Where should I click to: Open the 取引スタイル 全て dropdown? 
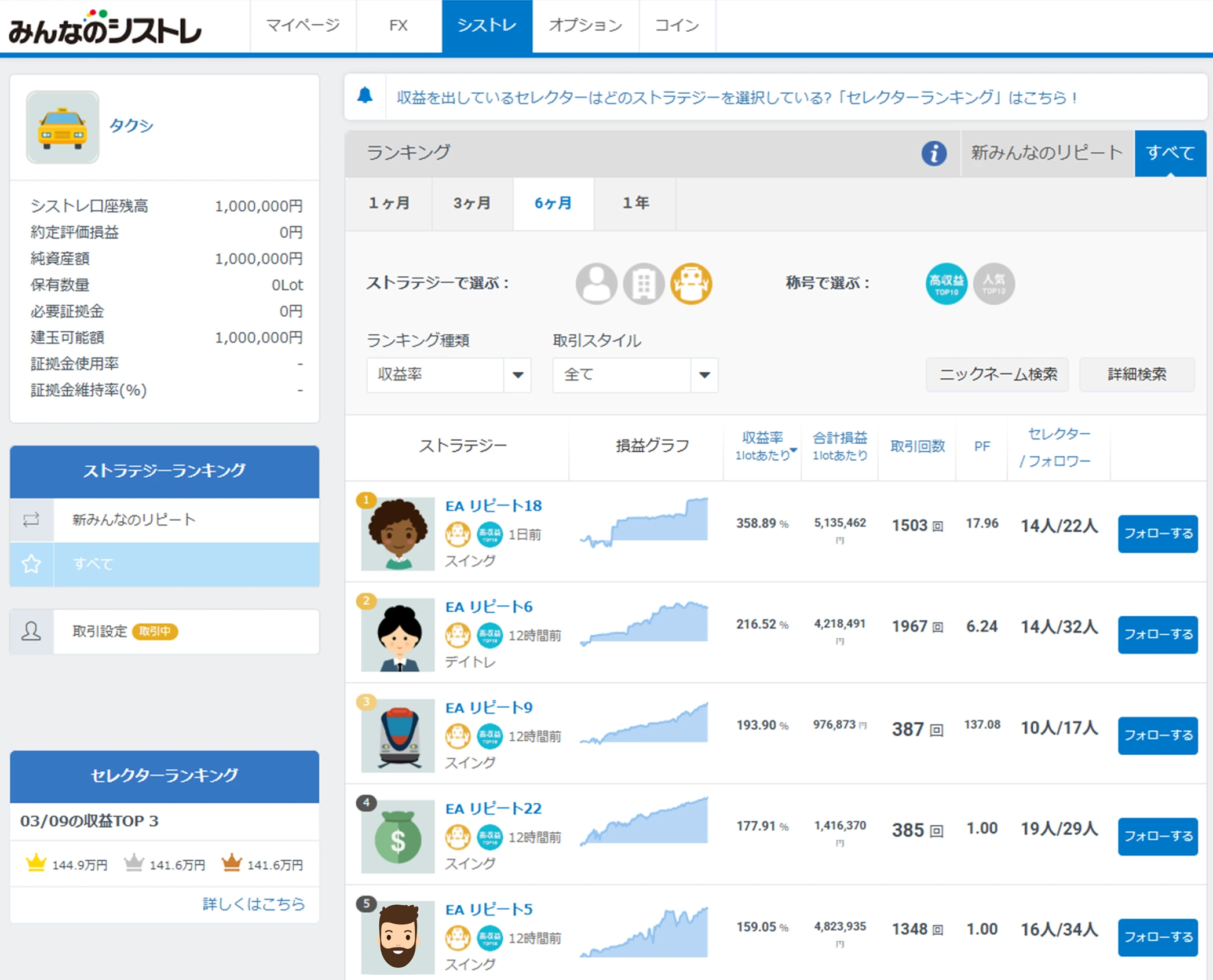pyautogui.click(x=635, y=375)
